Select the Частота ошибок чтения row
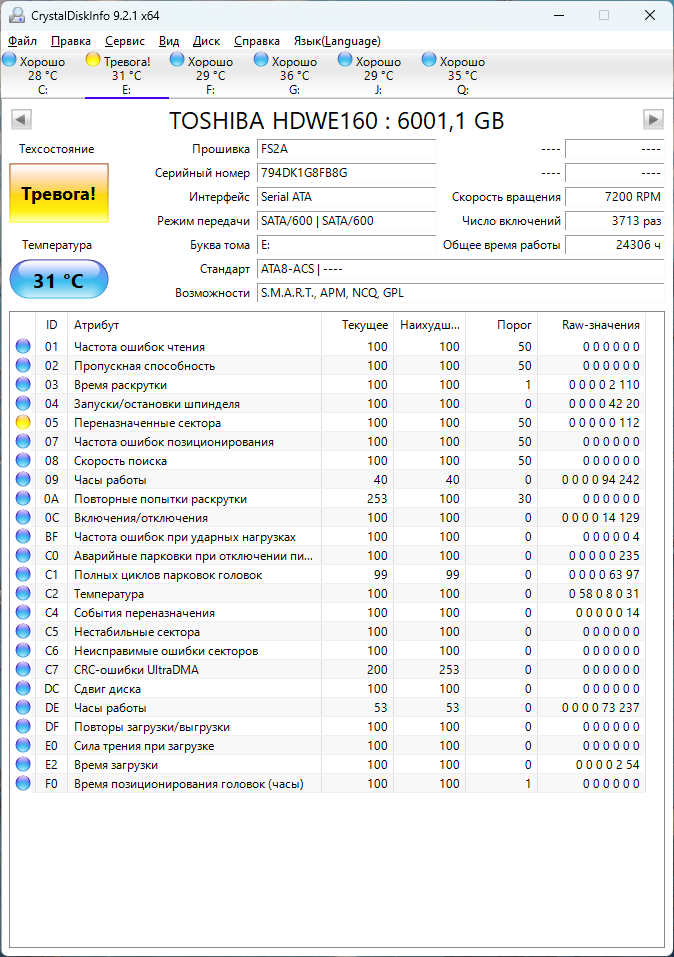 [328, 347]
